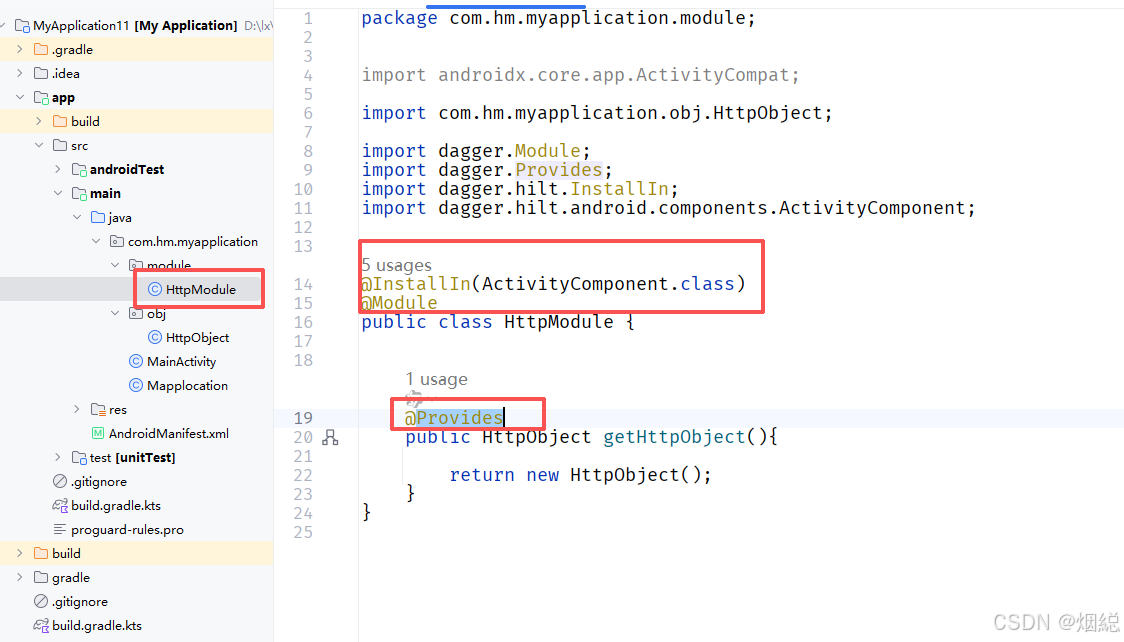Collapse the app module node

(x=20, y=97)
